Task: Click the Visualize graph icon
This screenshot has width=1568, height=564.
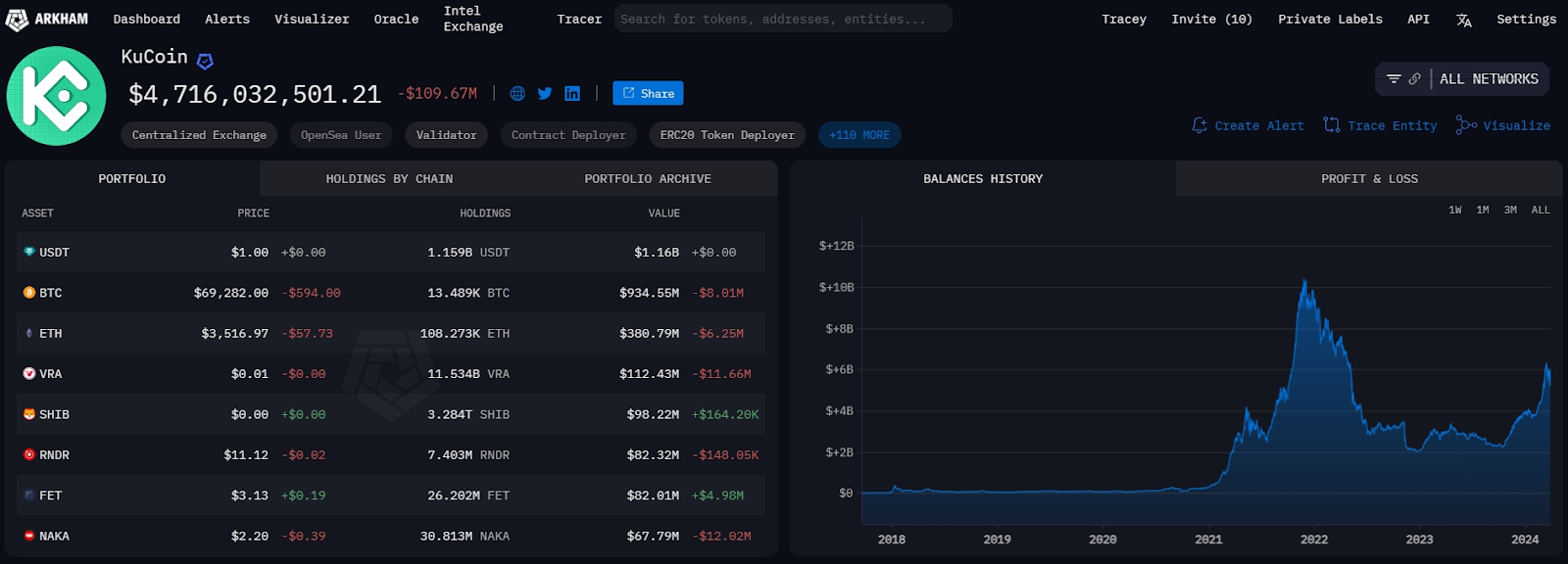Action: point(1466,124)
